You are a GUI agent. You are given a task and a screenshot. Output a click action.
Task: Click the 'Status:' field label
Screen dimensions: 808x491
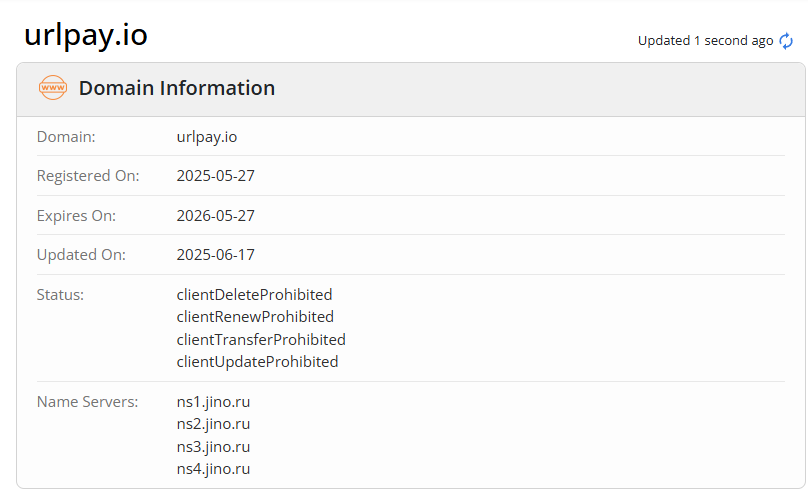60,295
